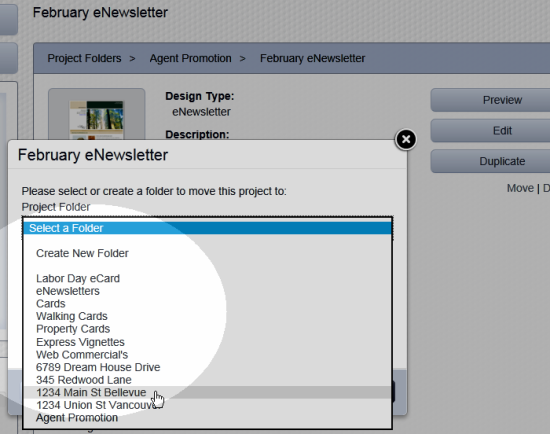550x434 pixels.
Task: Open the Project Folders breadcrumb link
Action: pyautogui.click(x=84, y=58)
